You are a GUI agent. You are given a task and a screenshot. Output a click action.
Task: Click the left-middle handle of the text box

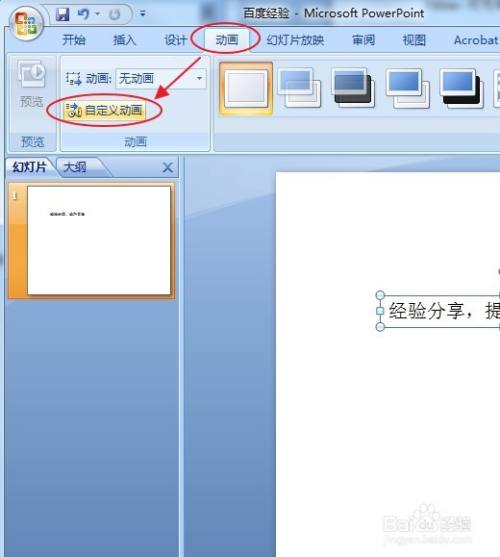pos(380,311)
